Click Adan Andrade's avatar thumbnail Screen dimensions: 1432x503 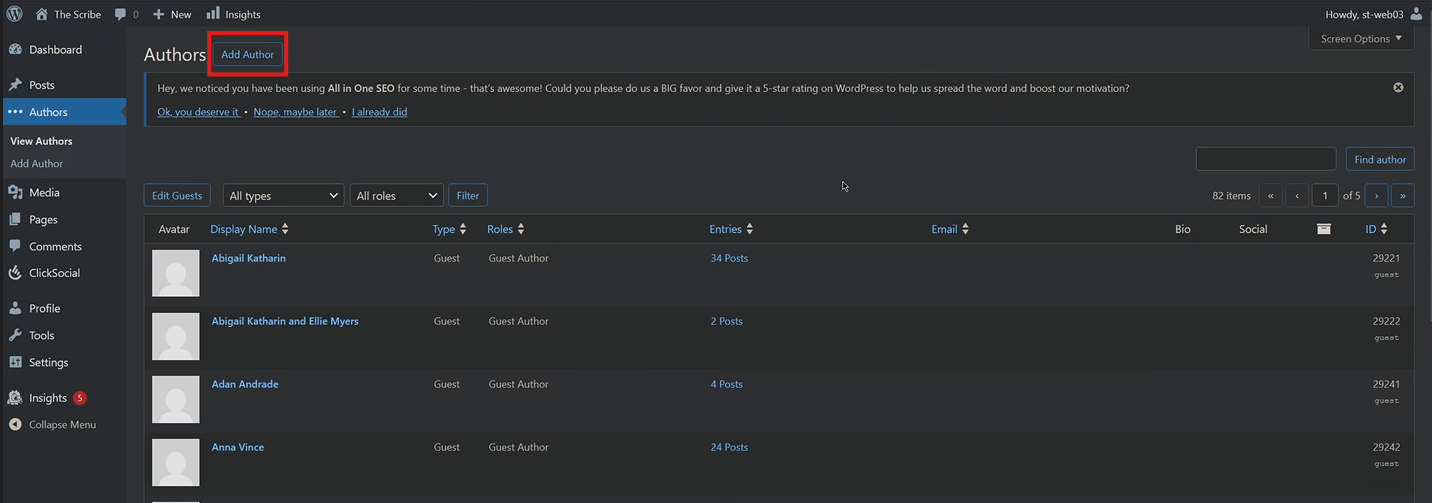[x=176, y=399]
